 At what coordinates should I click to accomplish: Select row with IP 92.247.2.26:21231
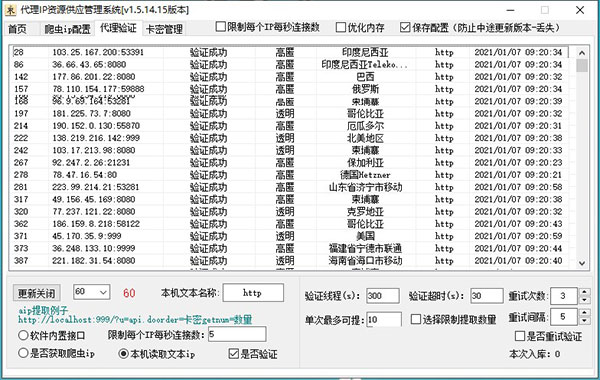[x=290, y=162]
